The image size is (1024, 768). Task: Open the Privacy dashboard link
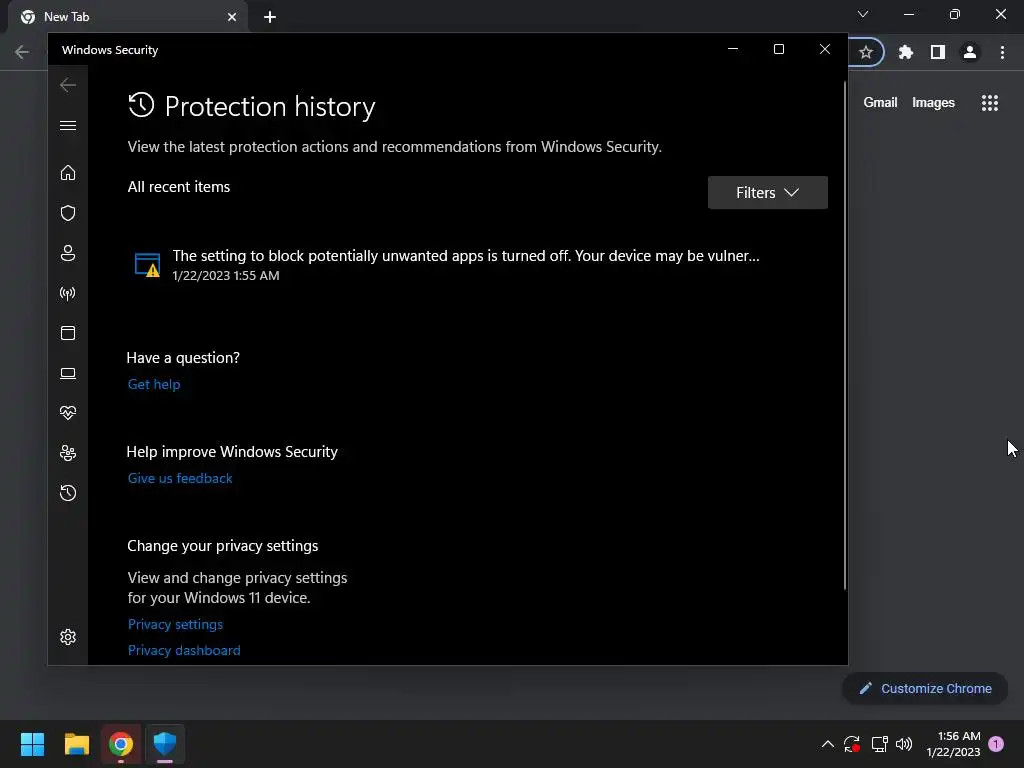point(184,650)
